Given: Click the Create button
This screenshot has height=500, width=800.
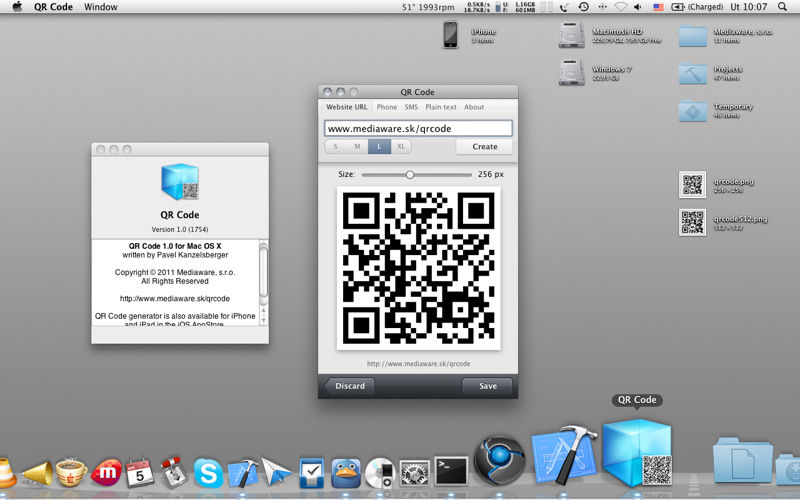Looking at the screenshot, I should click(484, 146).
